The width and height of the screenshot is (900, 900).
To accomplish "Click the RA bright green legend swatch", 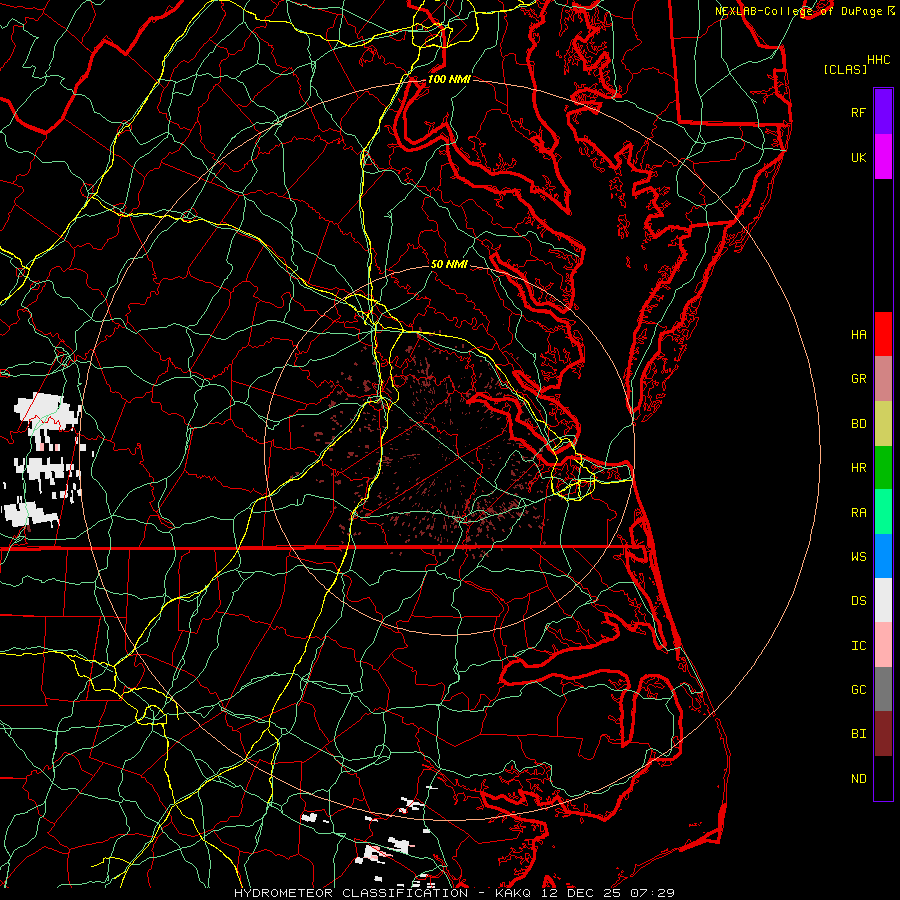I will point(883,512).
